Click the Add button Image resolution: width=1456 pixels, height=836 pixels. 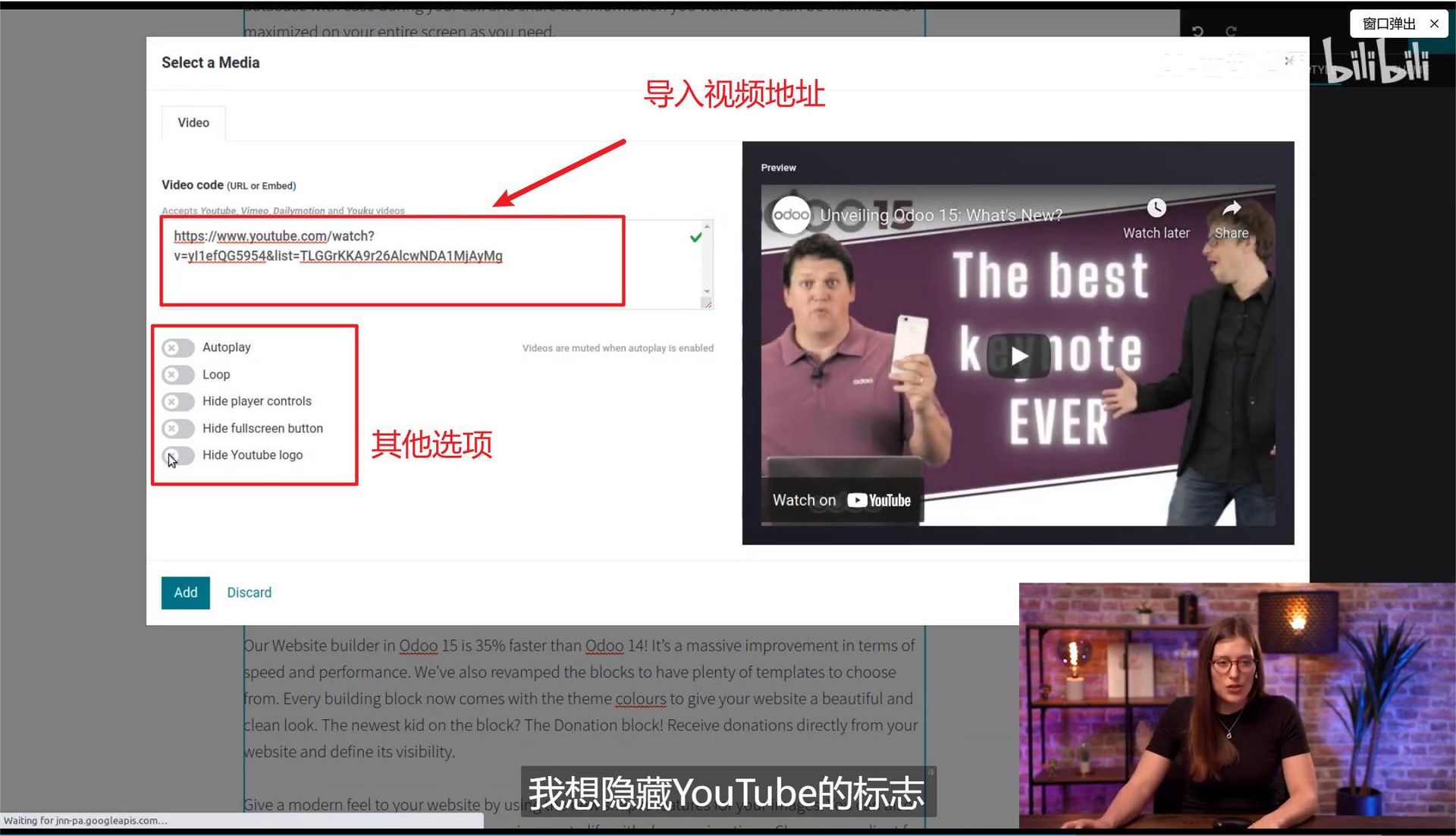pos(186,592)
